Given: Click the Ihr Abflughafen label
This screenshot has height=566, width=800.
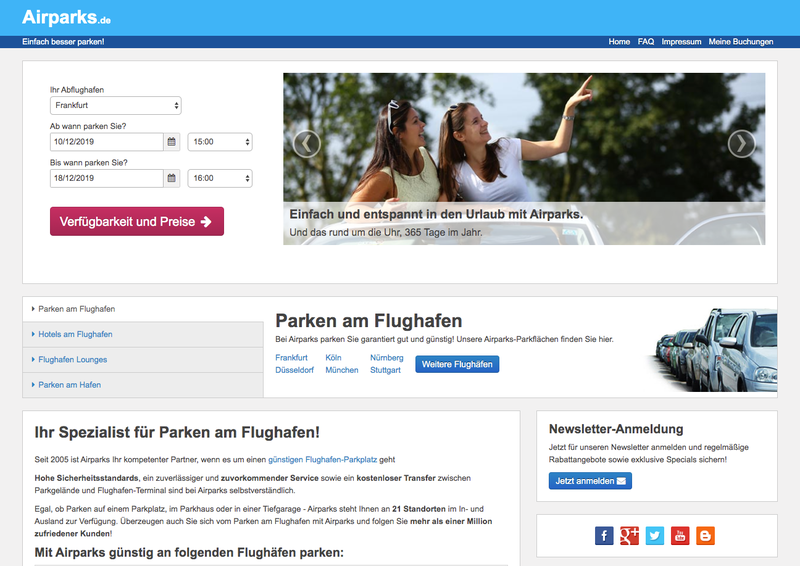Looking at the screenshot, I should point(77,90).
